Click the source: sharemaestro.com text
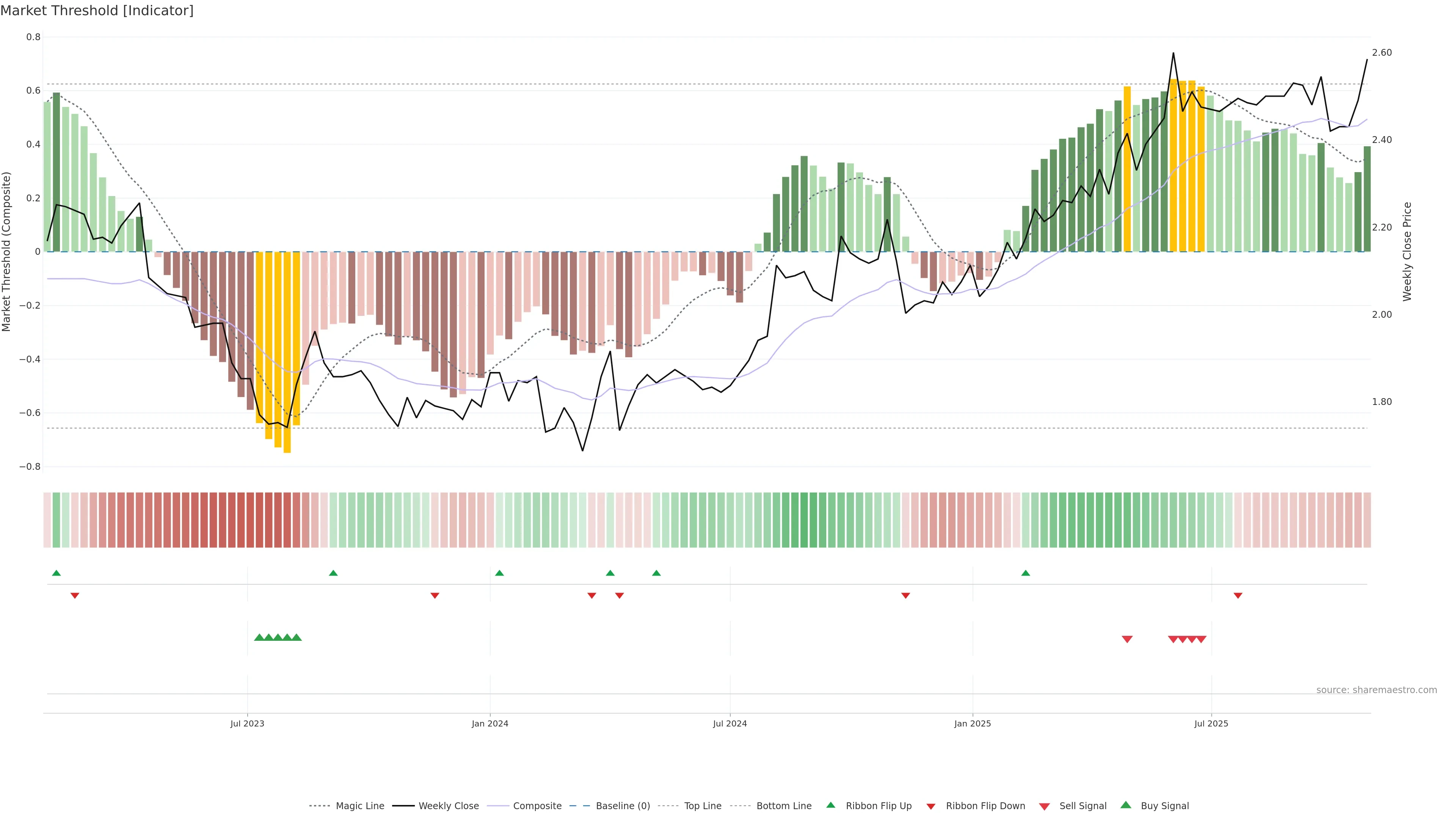The height and width of the screenshot is (819, 1456). point(1376,690)
